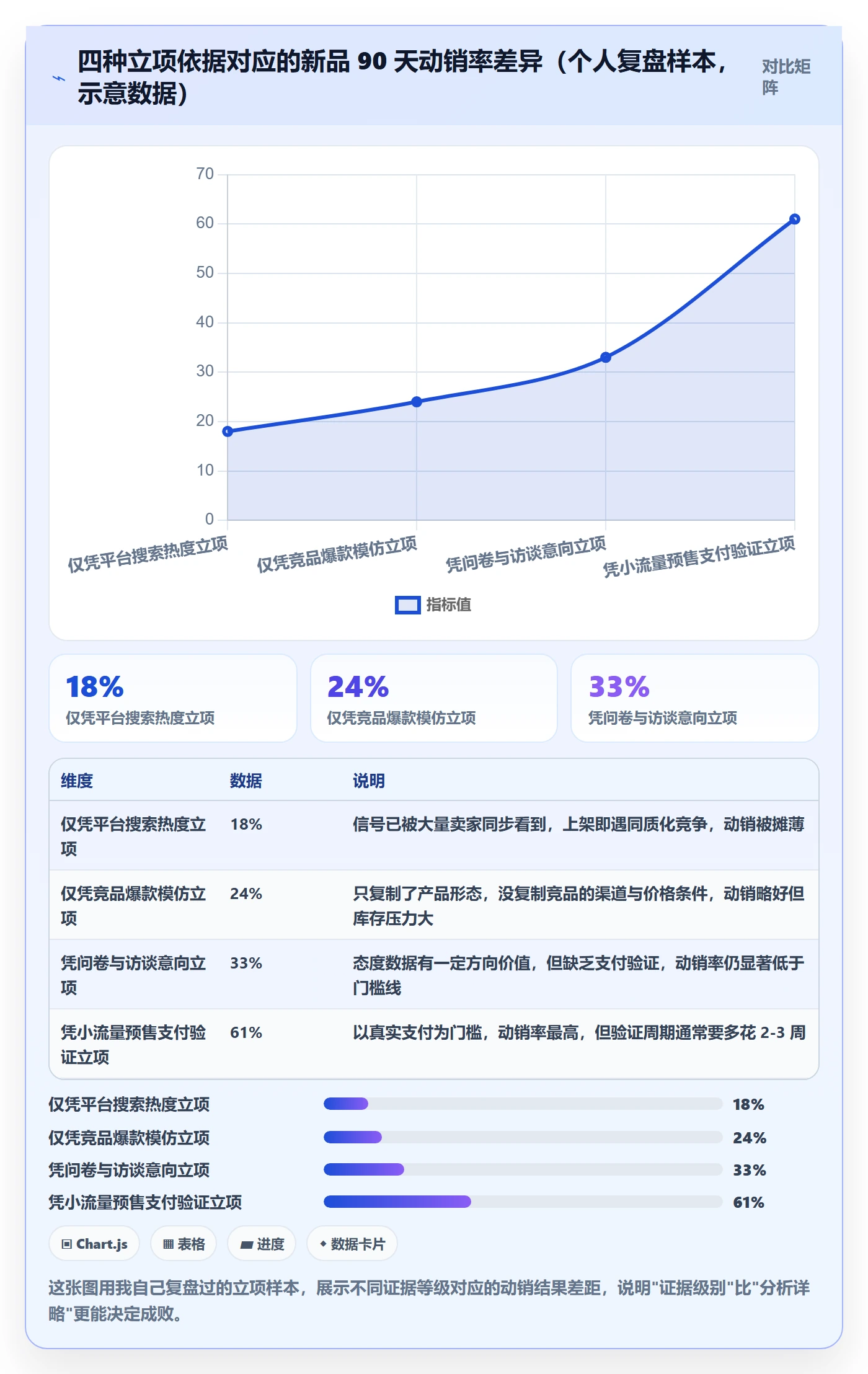Click the main title 四种立项依据对应的新品

click(403, 78)
